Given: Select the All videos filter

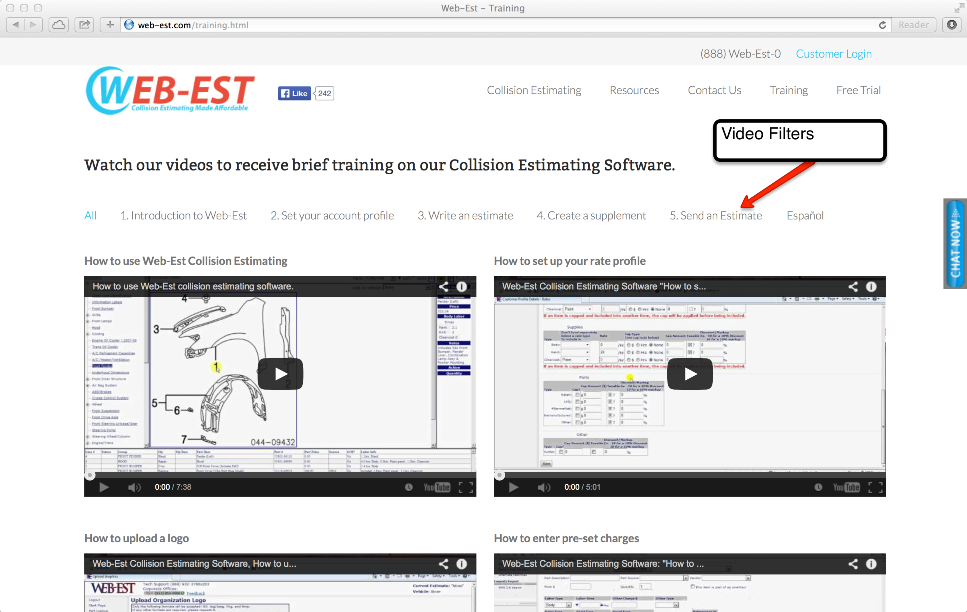Looking at the screenshot, I should coord(90,214).
